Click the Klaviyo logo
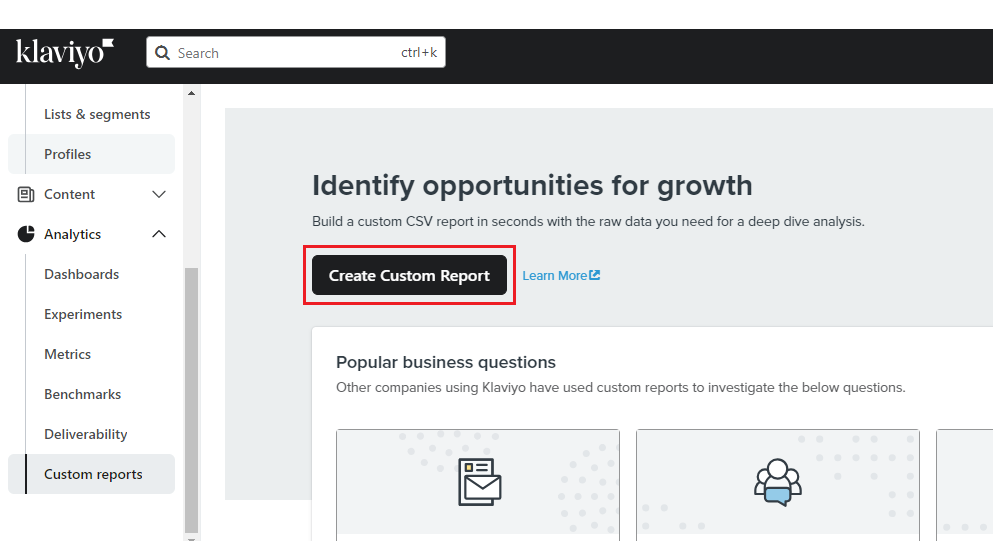 click(x=64, y=53)
